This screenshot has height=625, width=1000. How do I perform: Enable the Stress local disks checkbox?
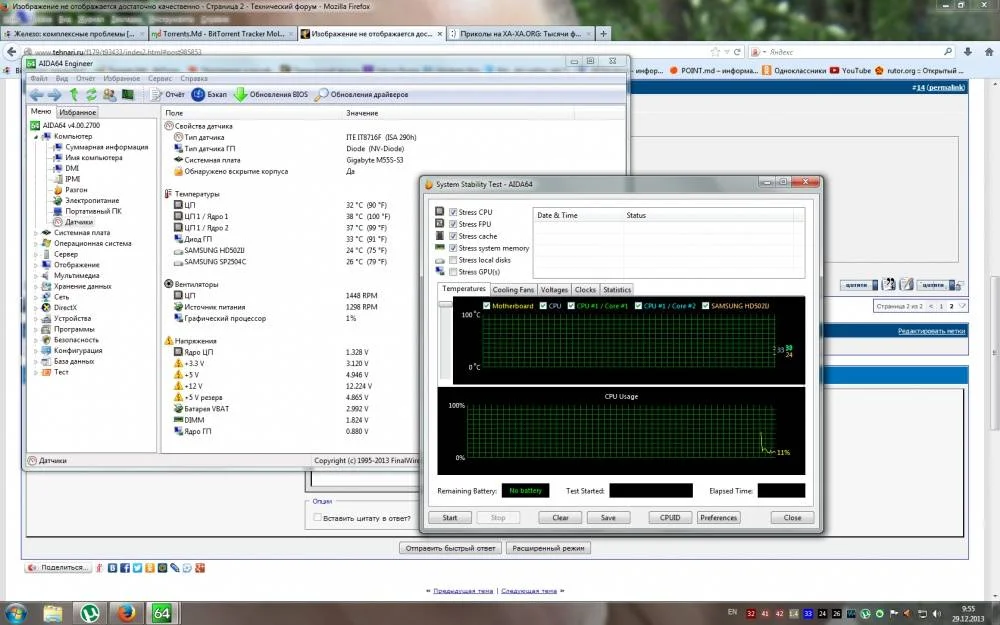(x=454, y=260)
